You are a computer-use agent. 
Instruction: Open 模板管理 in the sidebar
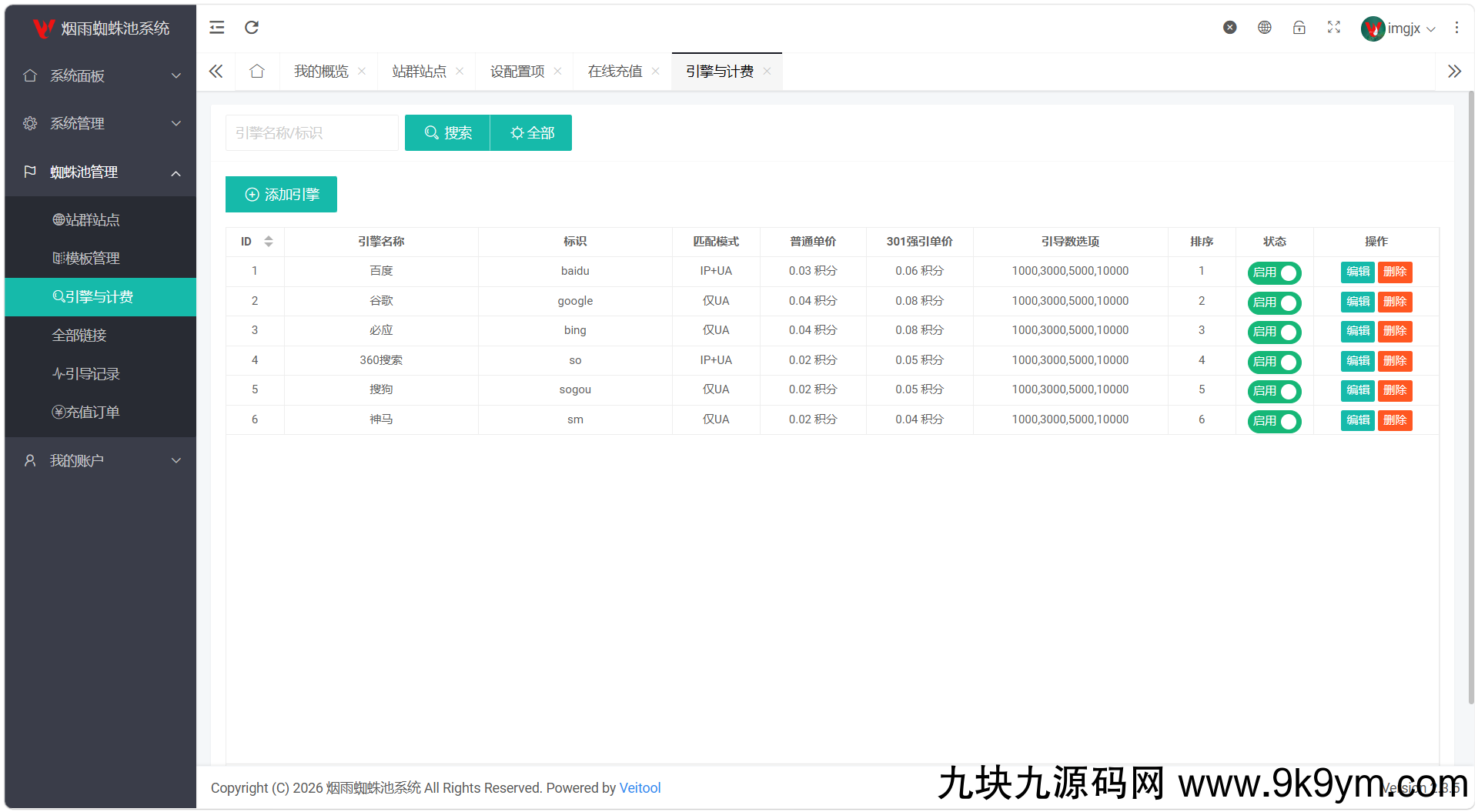coord(101,259)
